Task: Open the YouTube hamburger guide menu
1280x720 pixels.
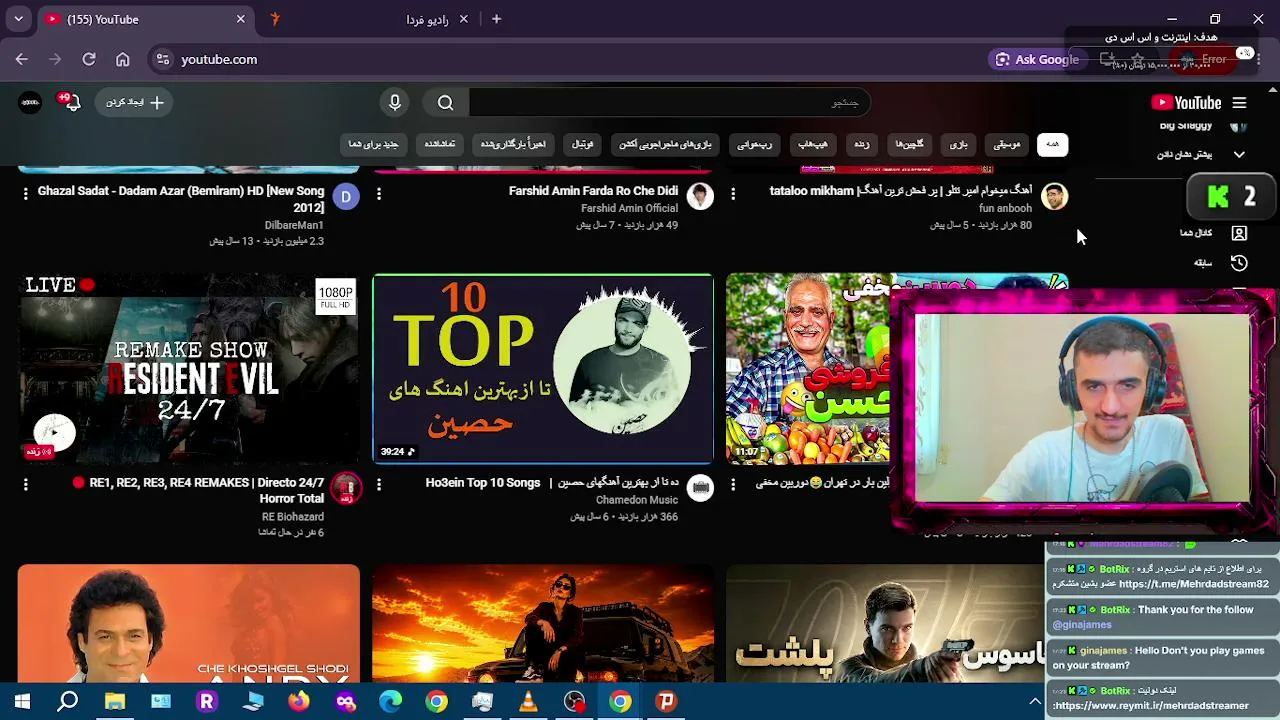Action: (x=1239, y=103)
